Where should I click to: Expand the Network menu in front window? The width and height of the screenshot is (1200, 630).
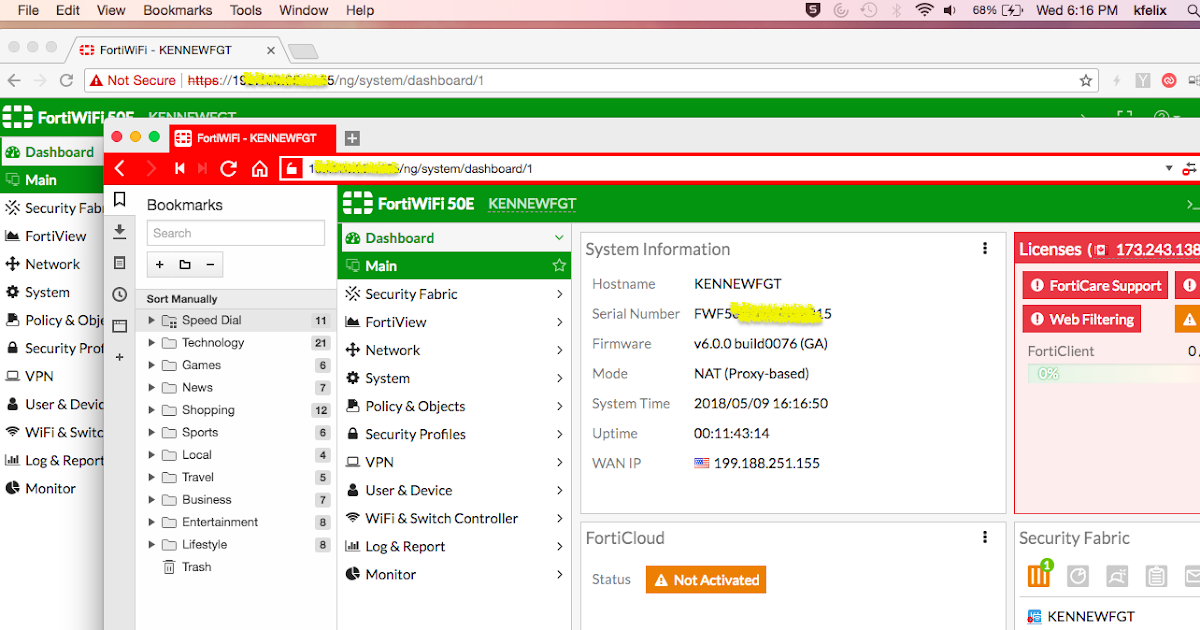pyautogui.click(x=559, y=350)
